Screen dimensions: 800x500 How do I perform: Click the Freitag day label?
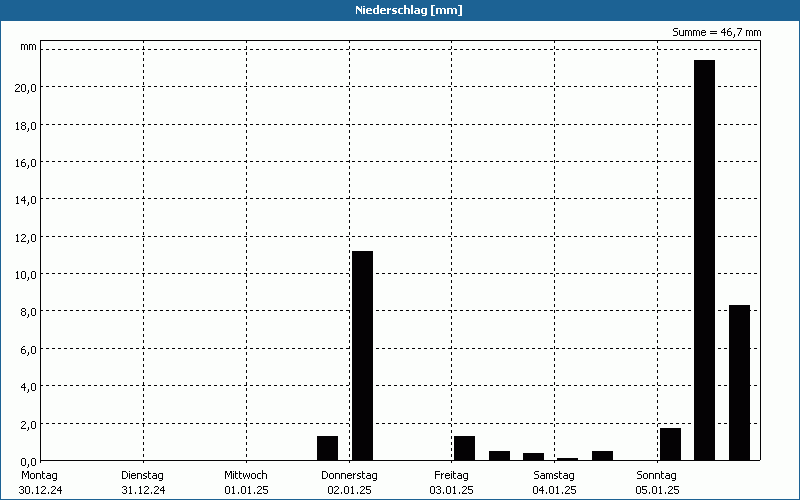pos(451,476)
